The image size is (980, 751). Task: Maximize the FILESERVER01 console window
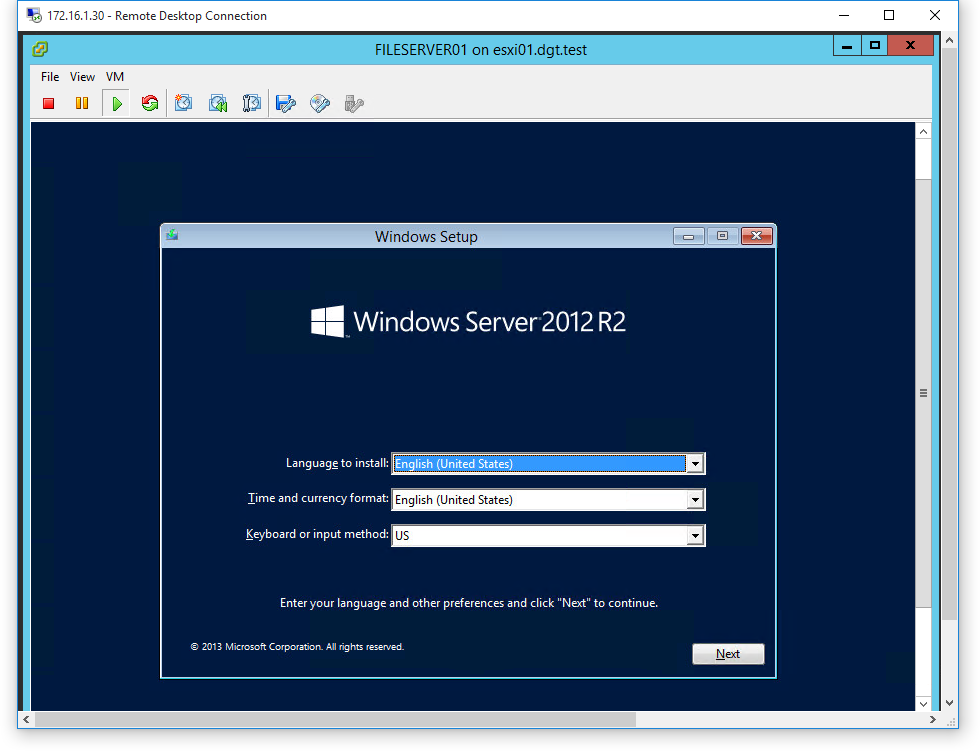[875, 46]
